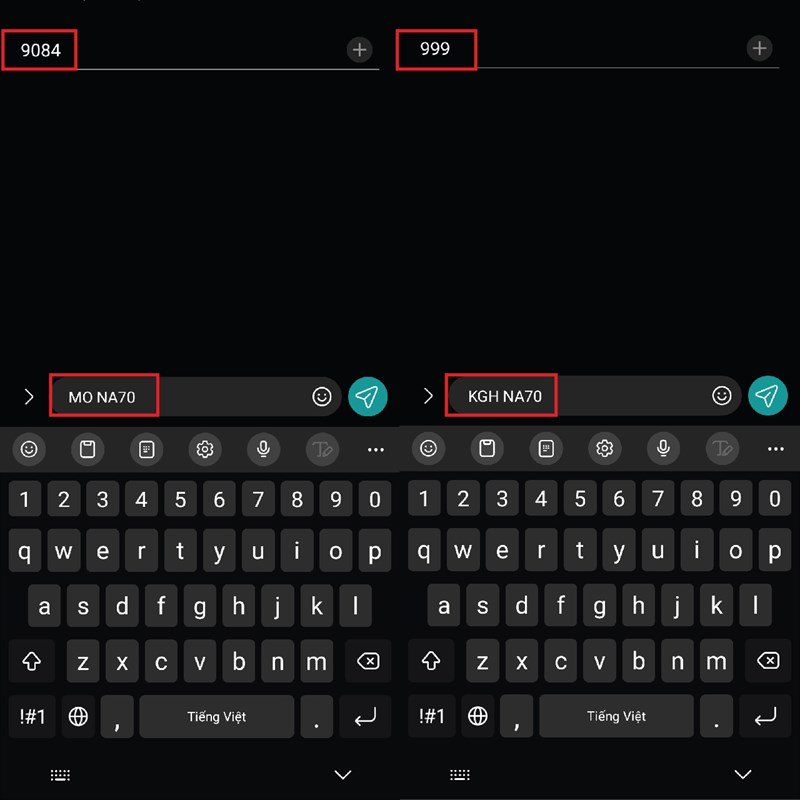This screenshot has height=800, width=800.
Task: Toggle shift key on right keyboard
Action: tap(431, 660)
